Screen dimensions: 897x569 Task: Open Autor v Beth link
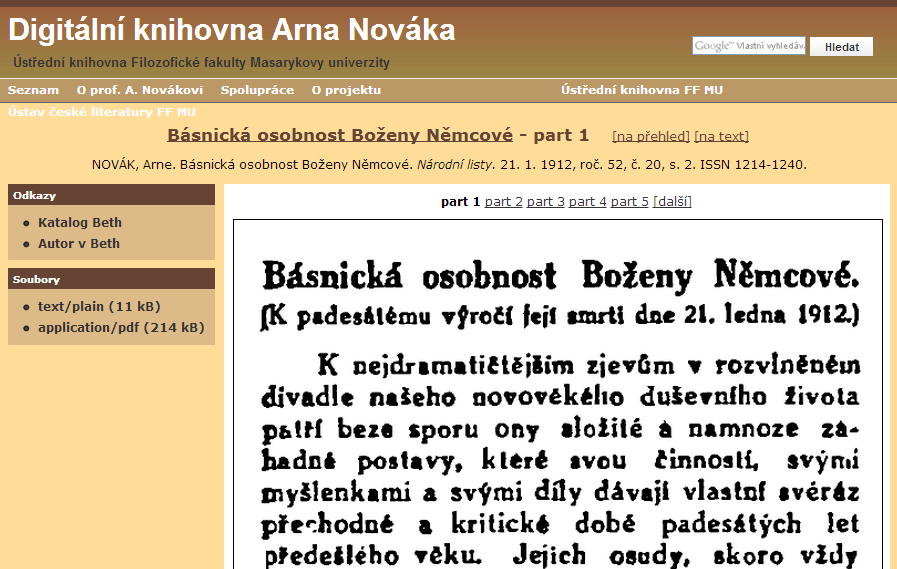click(x=79, y=243)
